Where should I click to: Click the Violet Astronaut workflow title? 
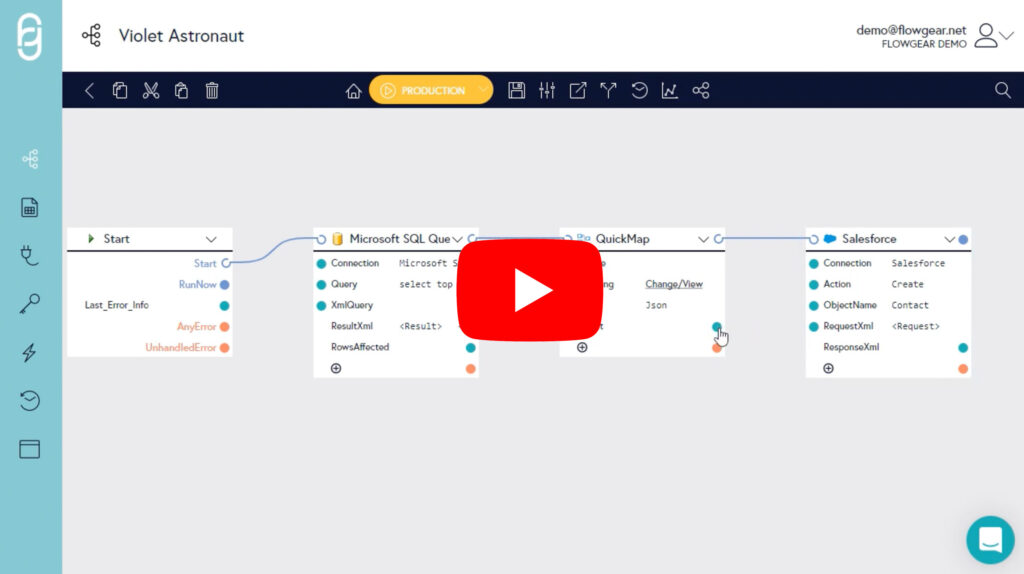point(181,36)
